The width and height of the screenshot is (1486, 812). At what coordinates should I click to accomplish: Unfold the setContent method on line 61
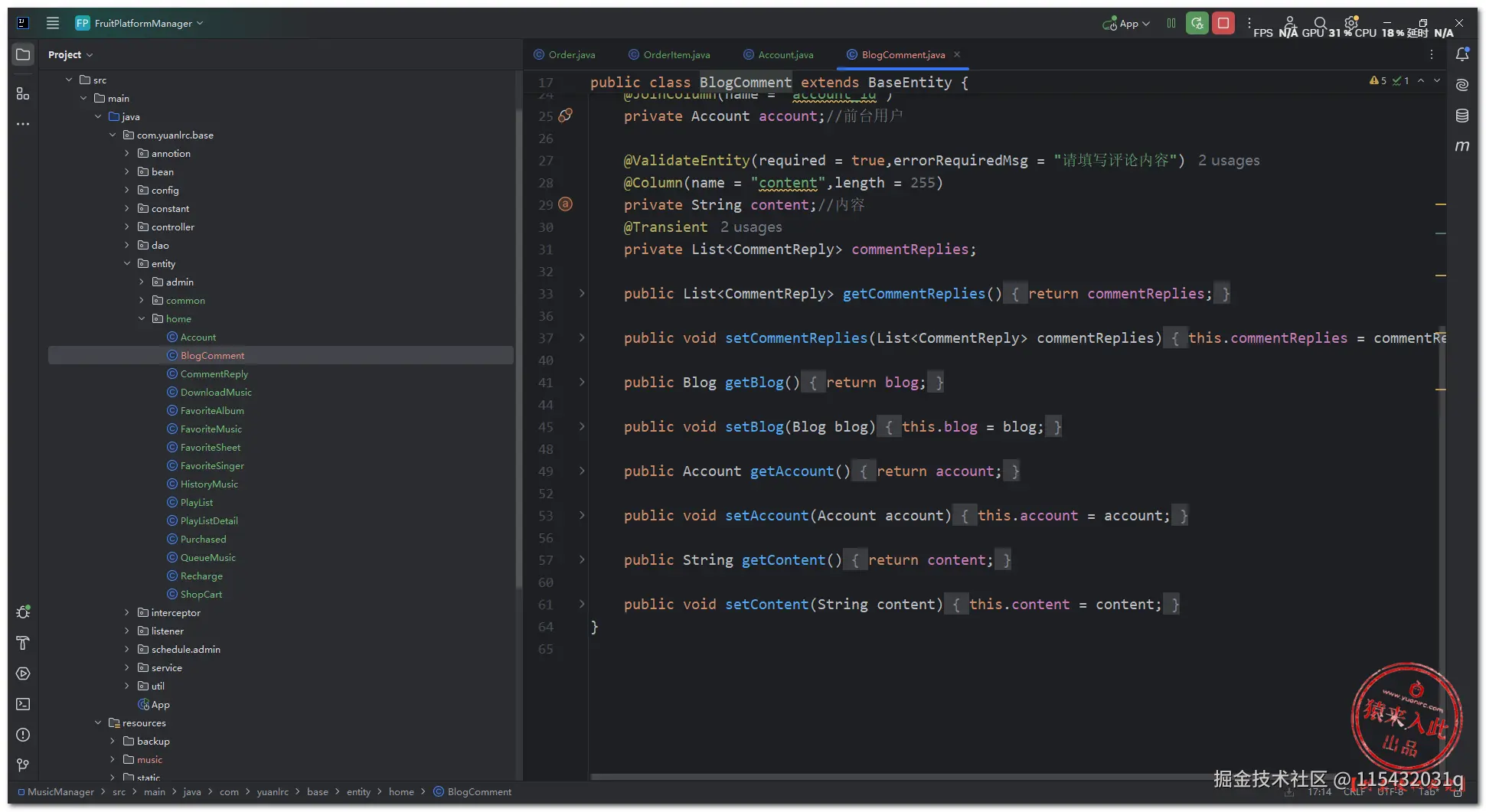(582, 604)
